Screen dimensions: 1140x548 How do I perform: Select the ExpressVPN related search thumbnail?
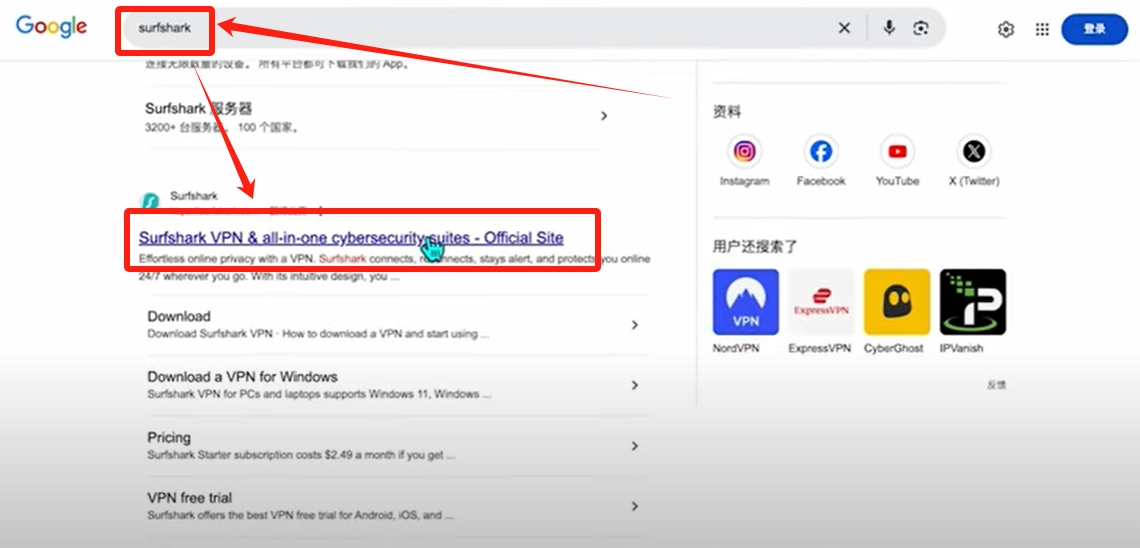click(821, 302)
